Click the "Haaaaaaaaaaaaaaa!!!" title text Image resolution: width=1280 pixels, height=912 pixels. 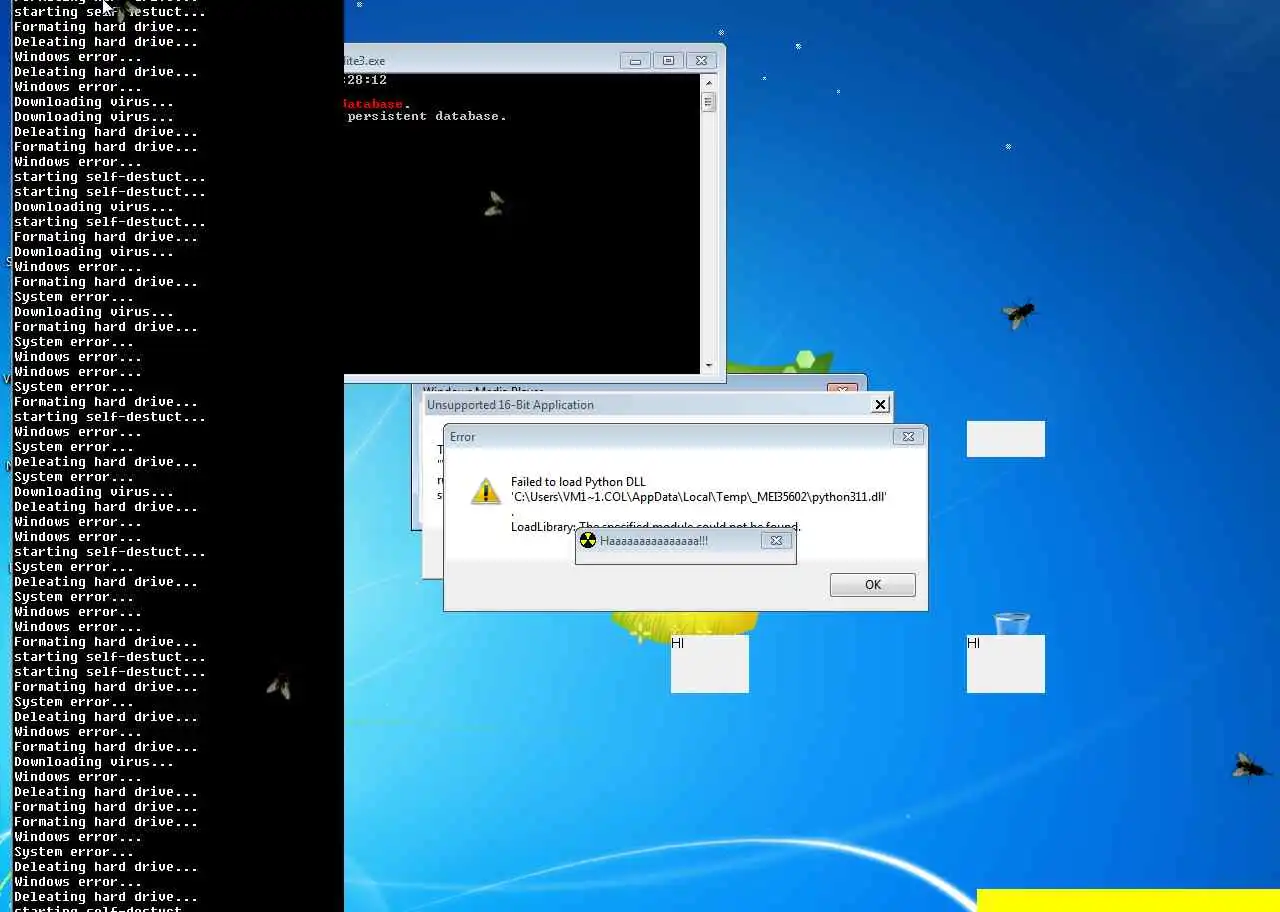[654, 541]
